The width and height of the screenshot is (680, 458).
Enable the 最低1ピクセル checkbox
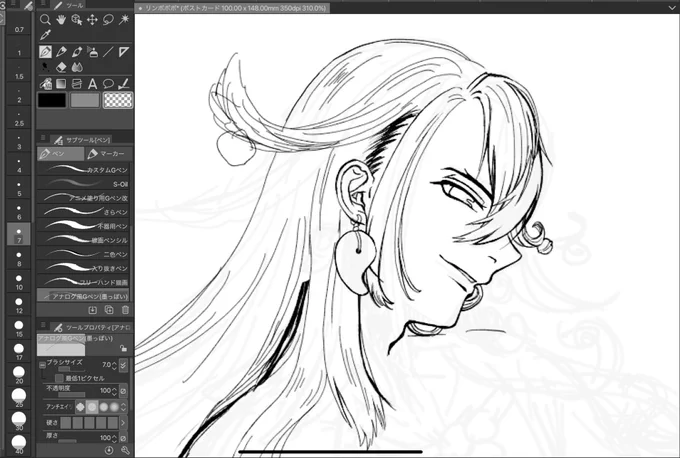(x=59, y=378)
